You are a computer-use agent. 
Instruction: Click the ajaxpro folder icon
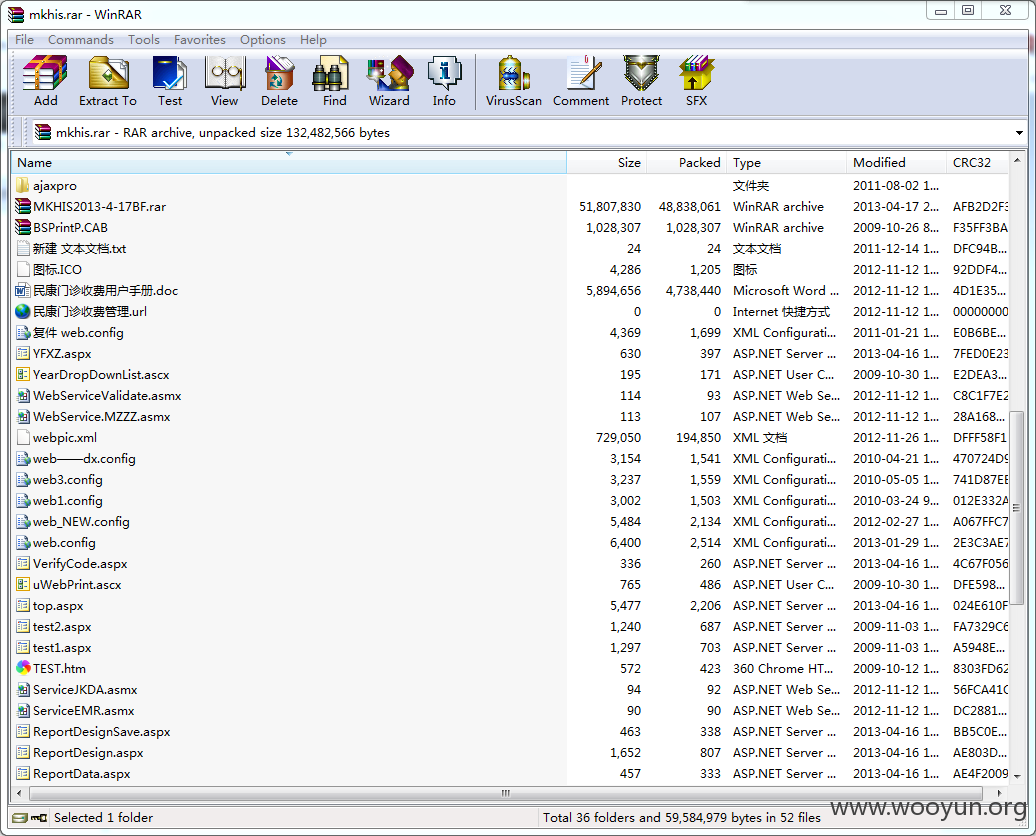[22, 185]
